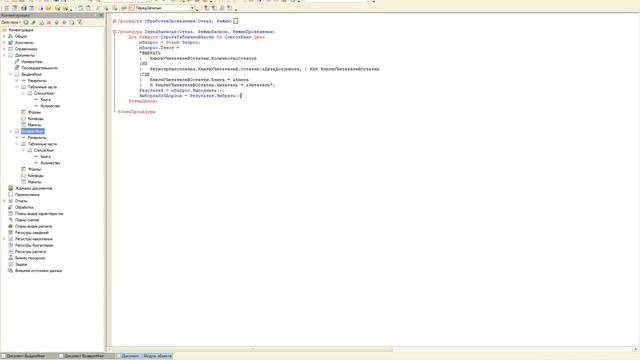Select Нумераторы in the tree
Viewport: 640px width, 360px height.
[x=32, y=62]
